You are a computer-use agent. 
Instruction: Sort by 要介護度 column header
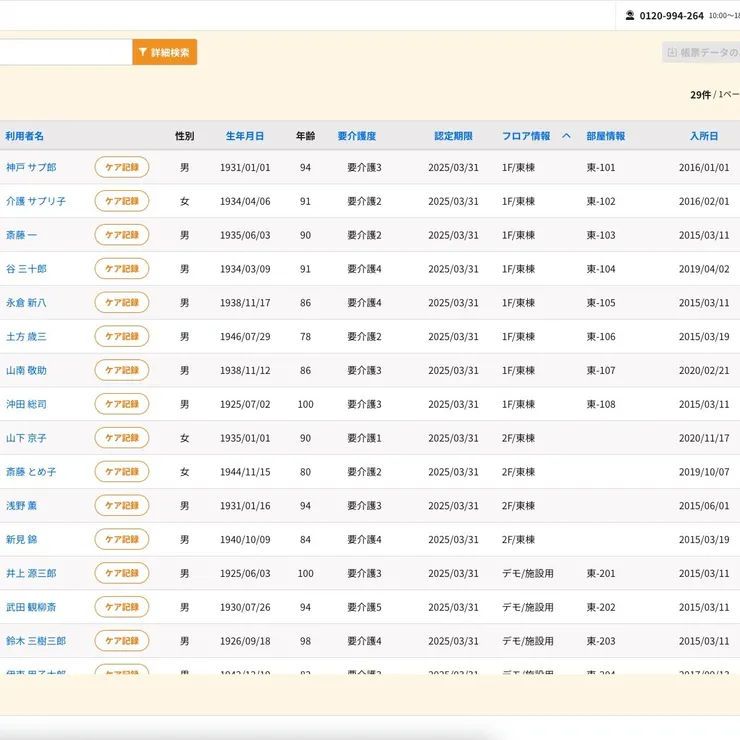pos(357,136)
